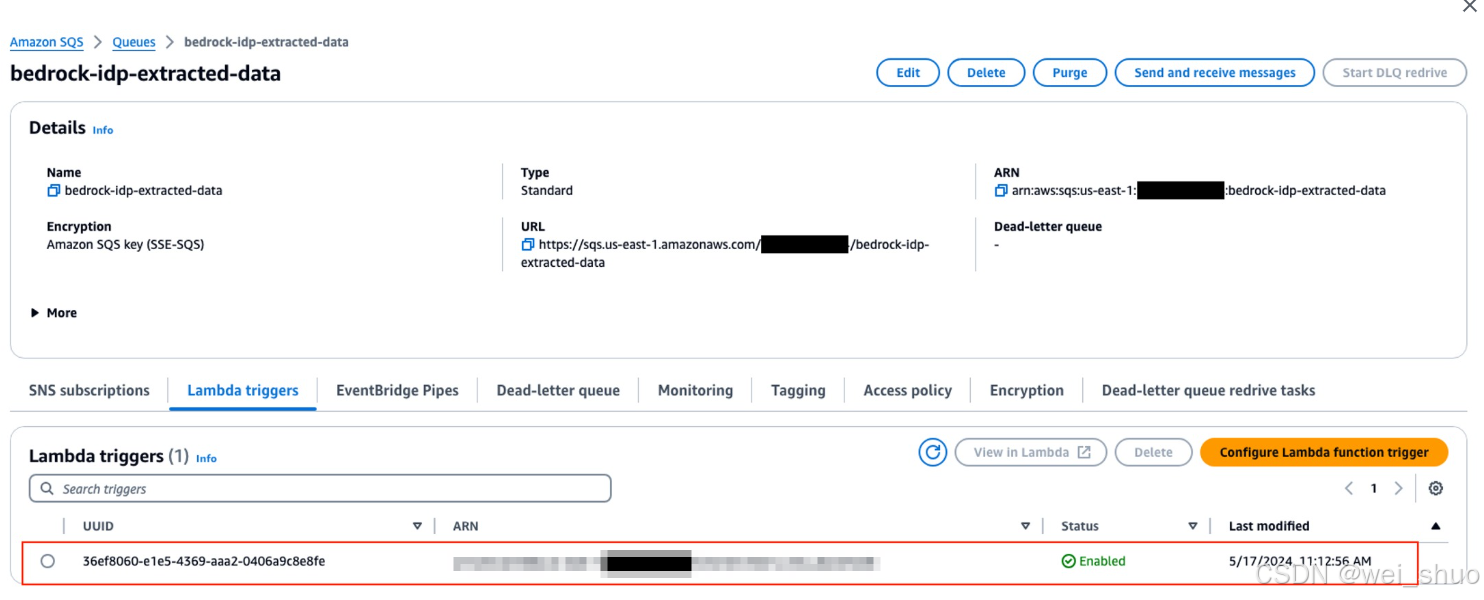Click trigger UUID 36ef8060-e1e5-4369-aaa2-0406a9c8e8fe
This screenshot has width=1484, height=600.
tap(204, 561)
